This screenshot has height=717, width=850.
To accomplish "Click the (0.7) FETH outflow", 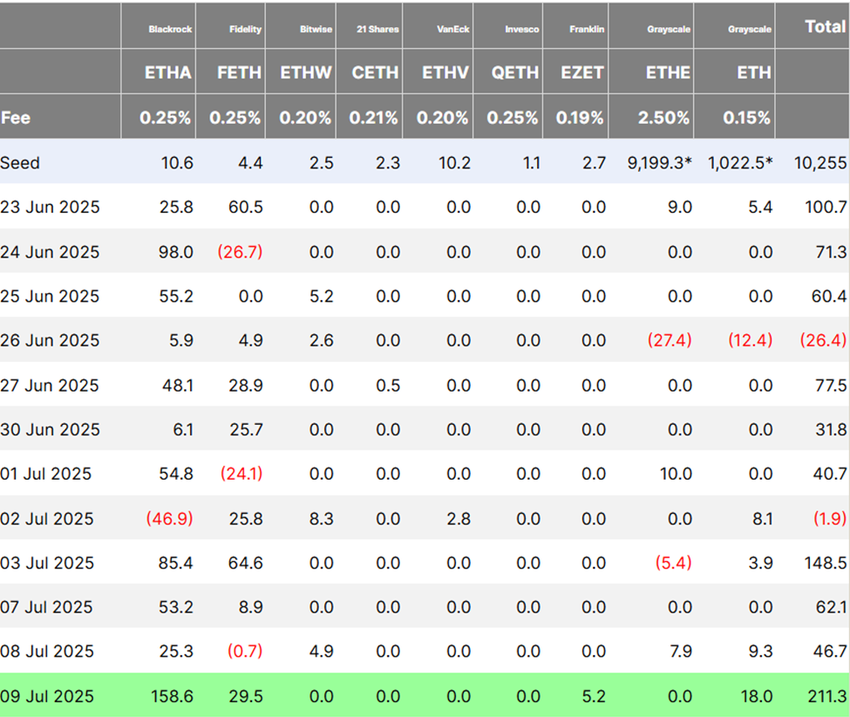I will [x=245, y=651].
